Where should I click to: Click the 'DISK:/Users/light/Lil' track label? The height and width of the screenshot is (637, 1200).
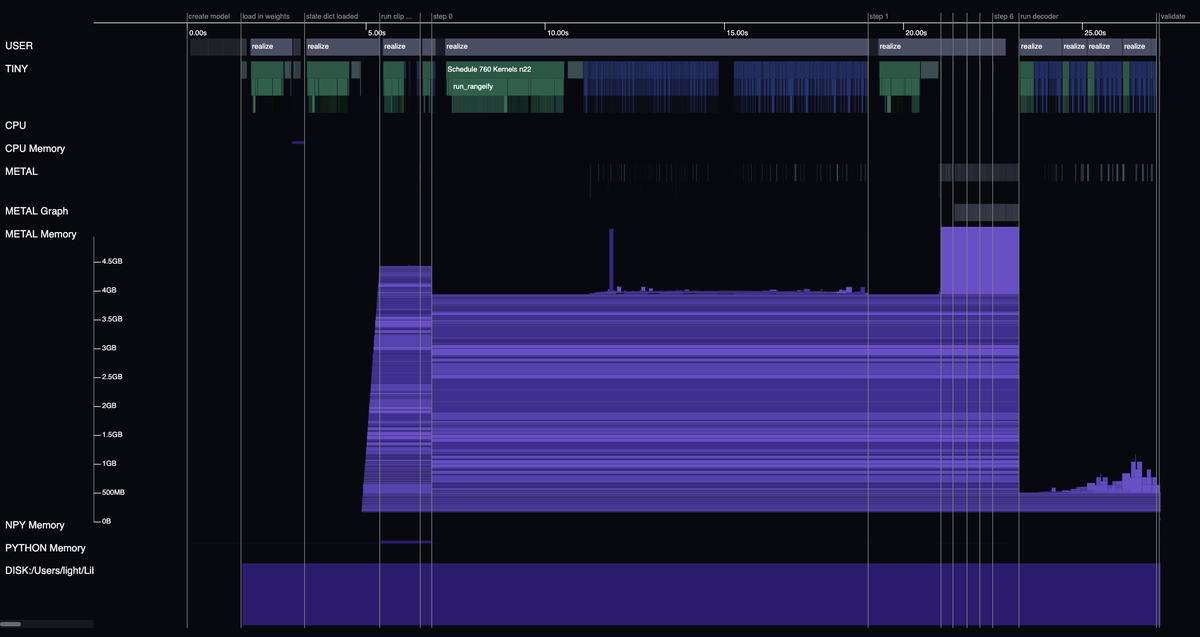48,571
